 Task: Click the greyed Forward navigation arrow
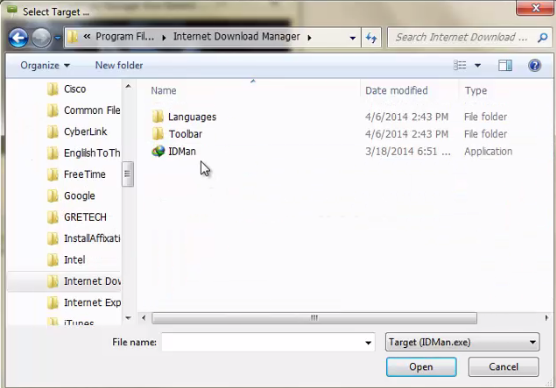[41, 38]
